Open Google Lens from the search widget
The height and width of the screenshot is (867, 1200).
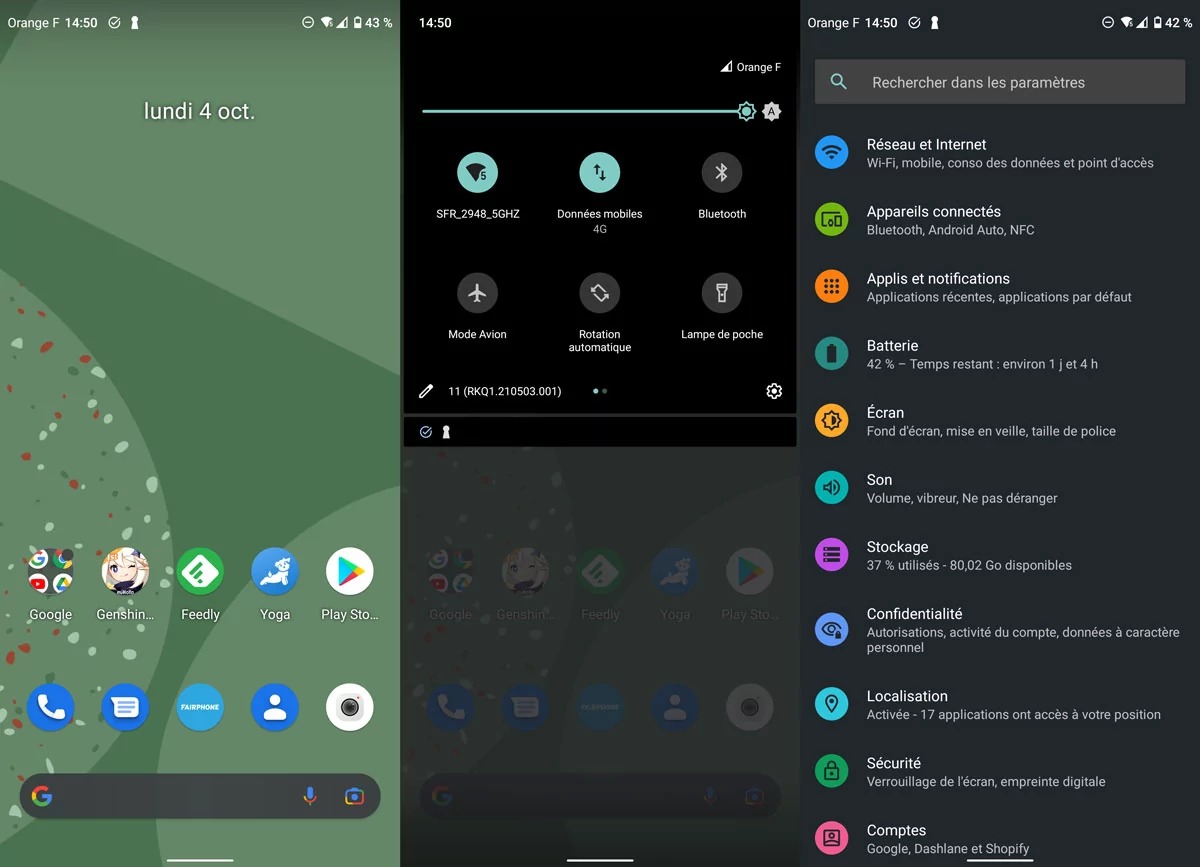coord(354,796)
